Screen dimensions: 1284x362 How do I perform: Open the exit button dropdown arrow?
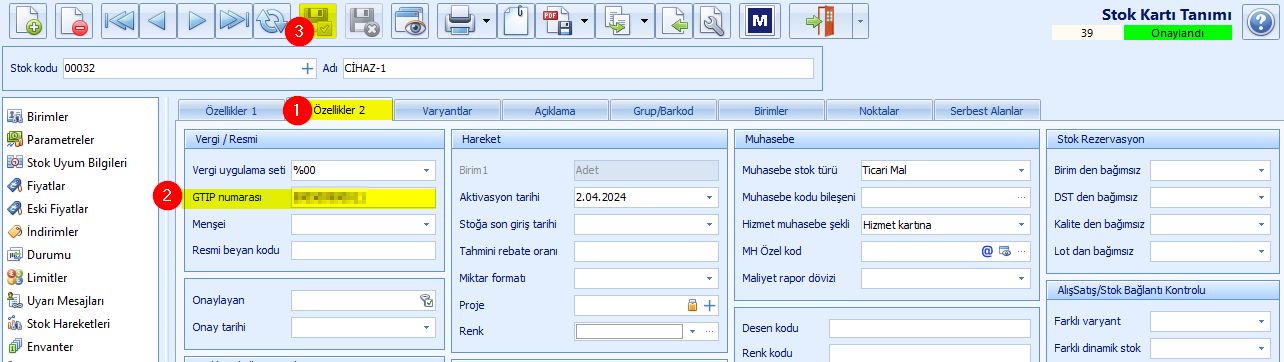pyautogui.click(x=860, y=21)
